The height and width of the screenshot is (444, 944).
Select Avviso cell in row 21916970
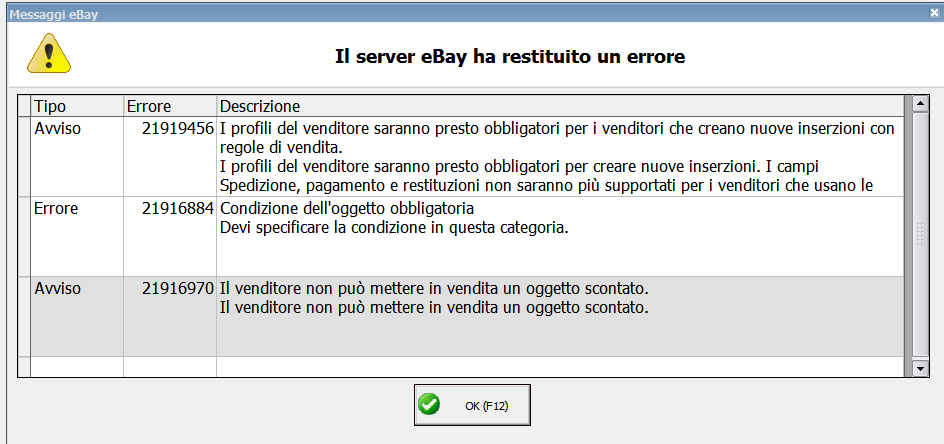tap(77, 316)
